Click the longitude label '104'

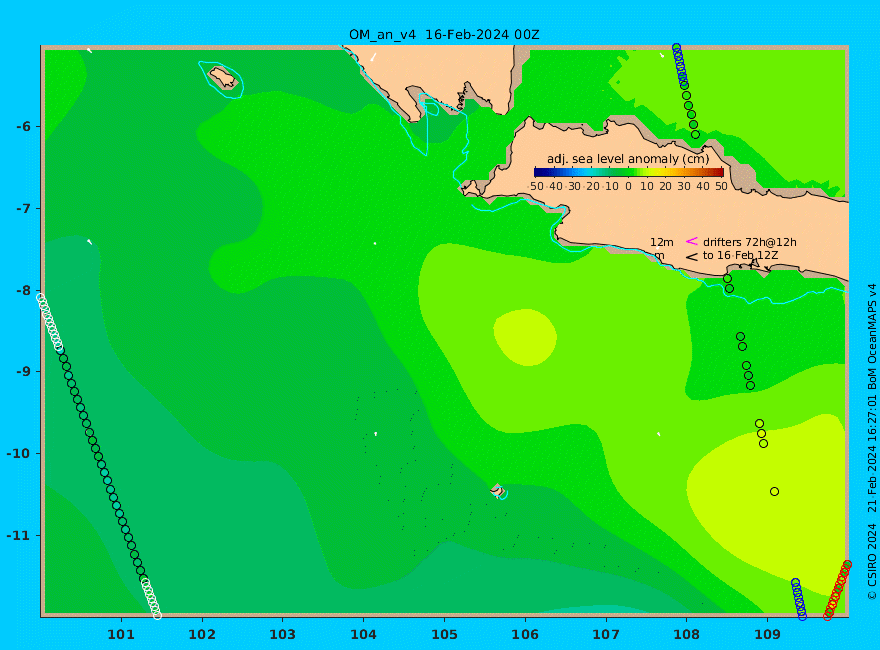363,635
